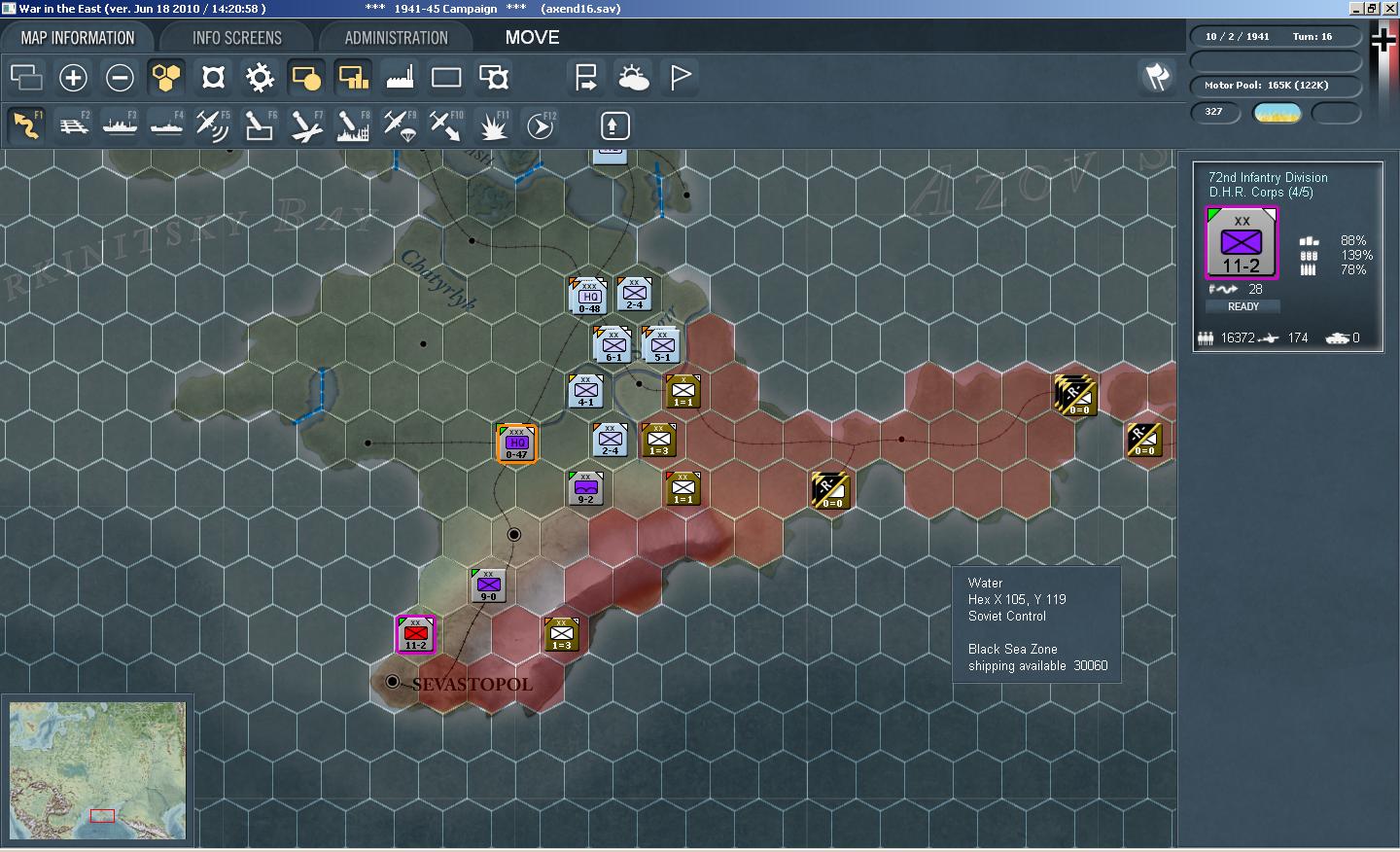
Task: Select Bomb Airfield mode (F7) icon
Action: click(x=306, y=125)
